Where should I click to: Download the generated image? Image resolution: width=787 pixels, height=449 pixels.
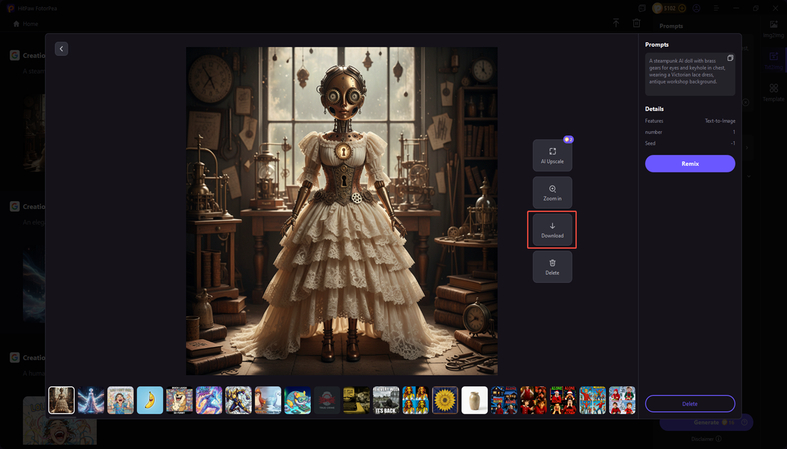[552, 229]
